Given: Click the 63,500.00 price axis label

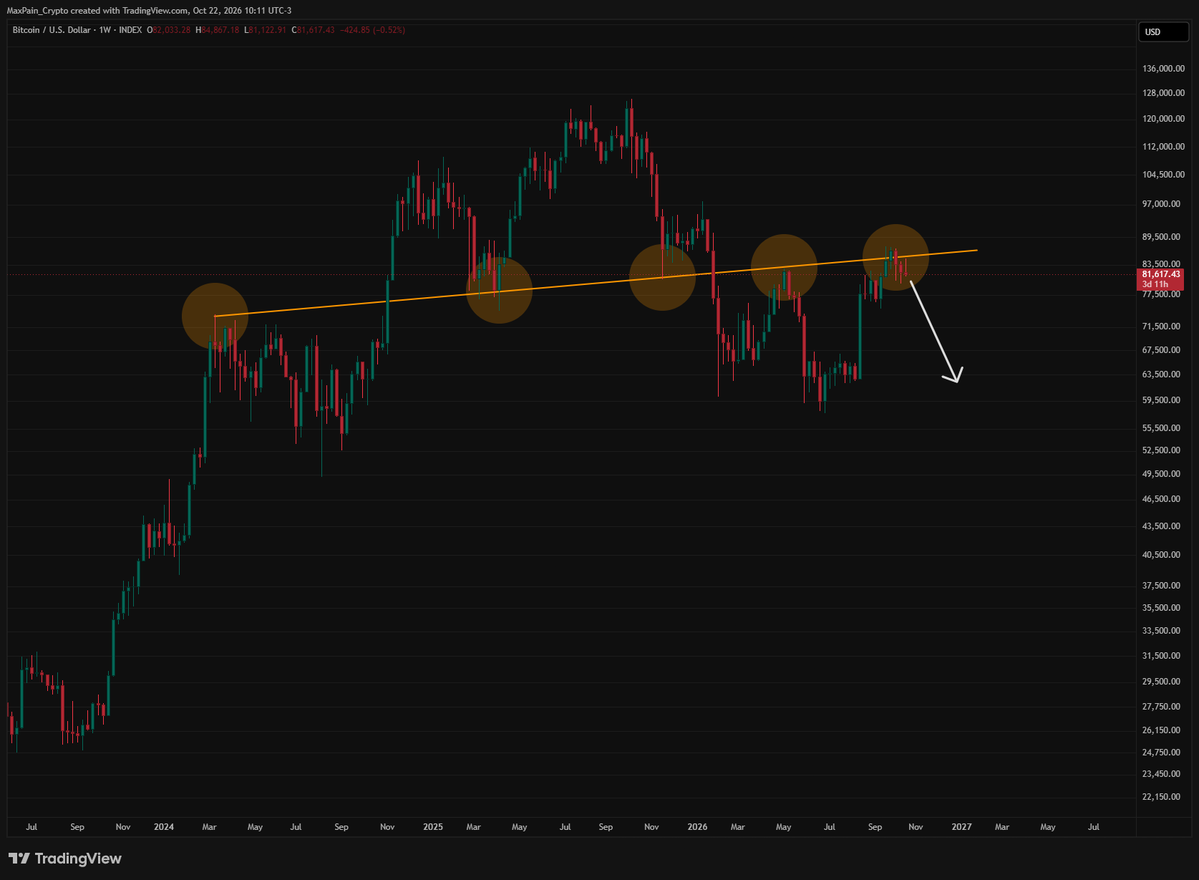Looking at the screenshot, I should pyautogui.click(x=1163, y=374).
